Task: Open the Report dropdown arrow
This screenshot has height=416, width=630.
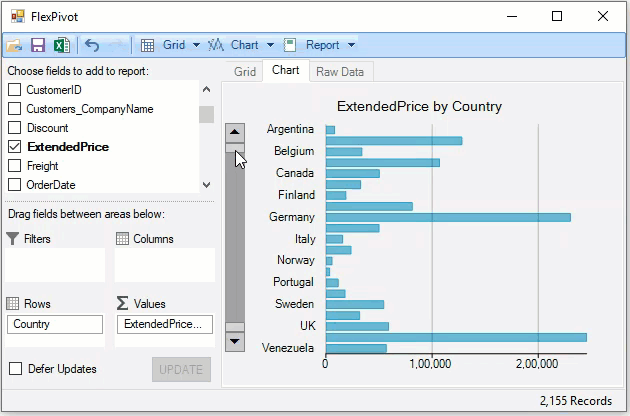Action: pyautogui.click(x=351, y=45)
